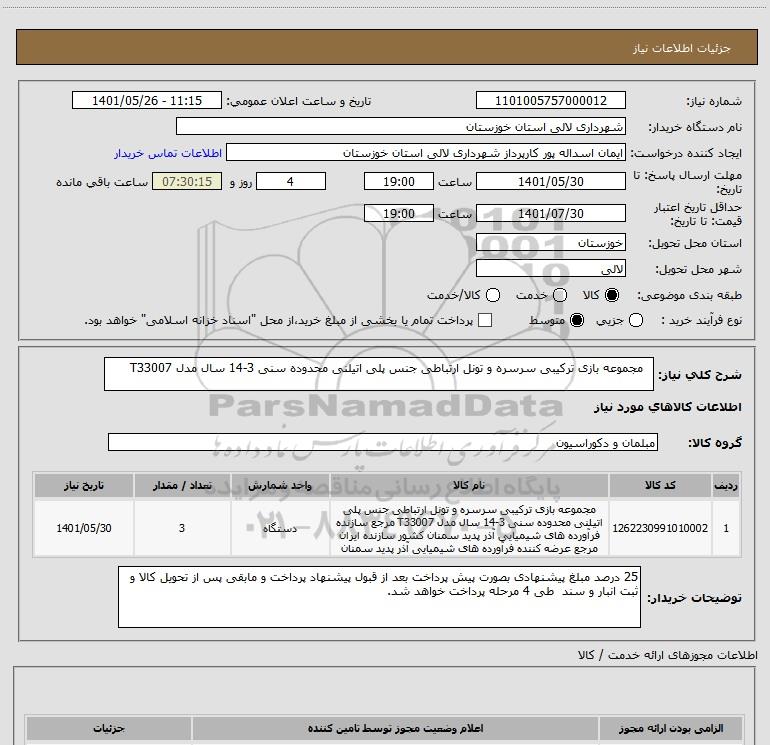This screenshot has height=745, width=770.
Task: Click the announcement date field 1401/05/26 - 11:15
Action: [147, 100]
